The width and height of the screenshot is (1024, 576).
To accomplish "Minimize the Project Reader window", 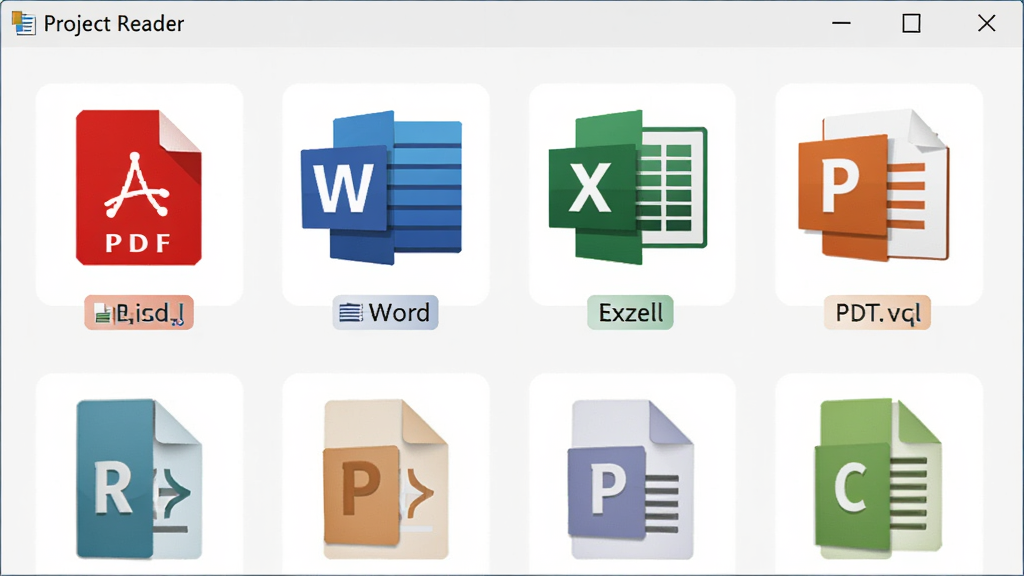I will click(841, 24).
